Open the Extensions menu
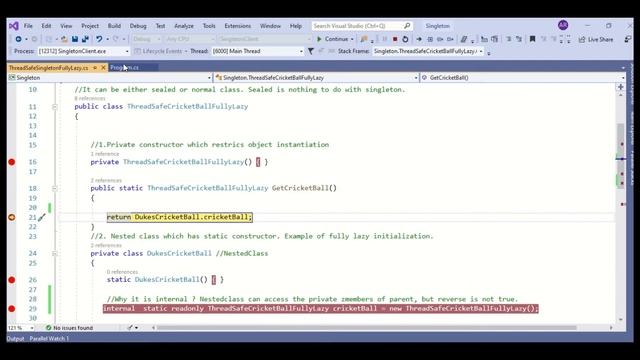 point(238,26)
